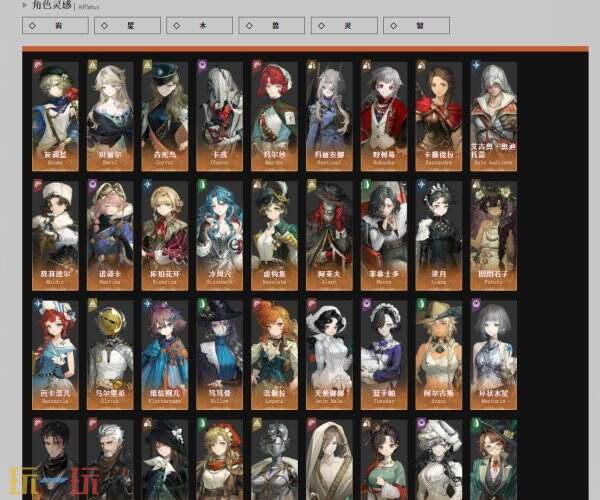Enable the 木 afflatus filter
600x500 pixels.
pyautogui.click(x=199, y=26)
